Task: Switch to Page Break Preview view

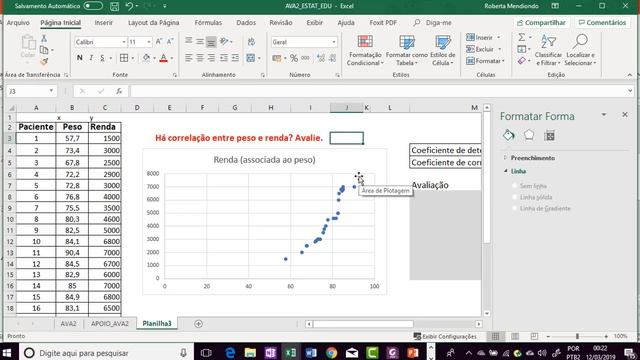Action: click(x=534, y=336)
